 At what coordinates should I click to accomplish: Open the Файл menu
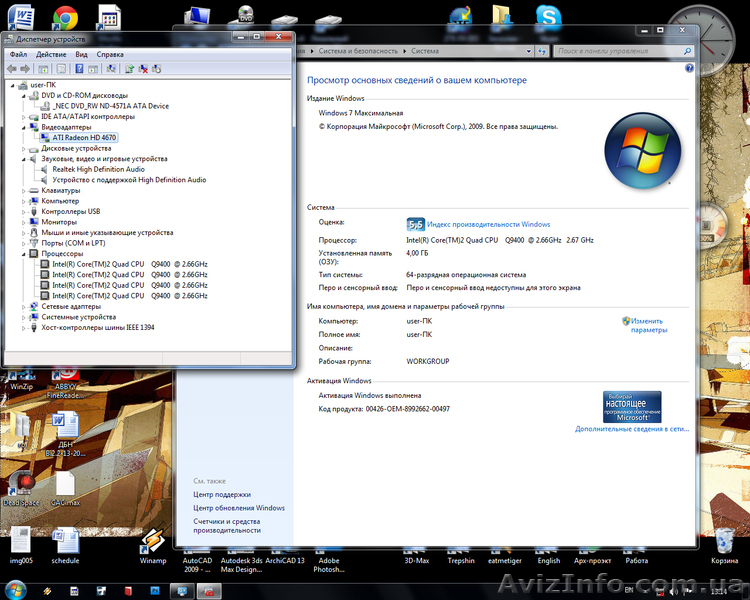point(18,54)
